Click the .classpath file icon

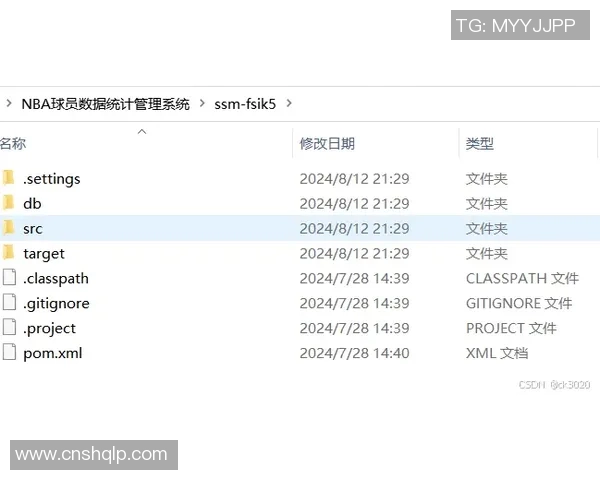pyautogui.click(x=9, y=278)
